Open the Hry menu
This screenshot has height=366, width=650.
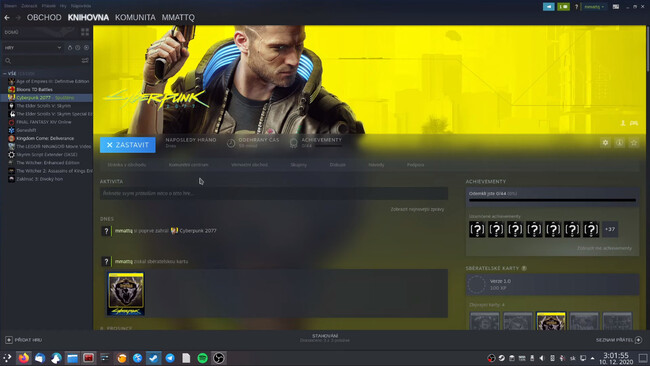(63, 6)
